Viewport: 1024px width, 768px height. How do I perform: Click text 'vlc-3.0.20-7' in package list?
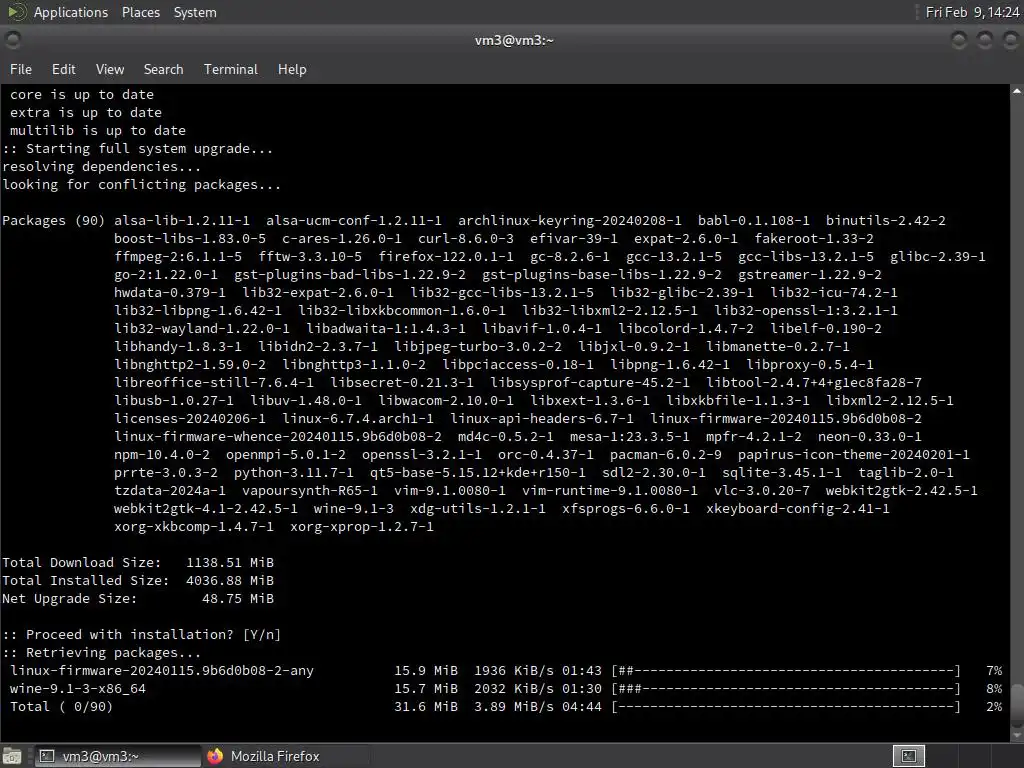pos(761,490)
